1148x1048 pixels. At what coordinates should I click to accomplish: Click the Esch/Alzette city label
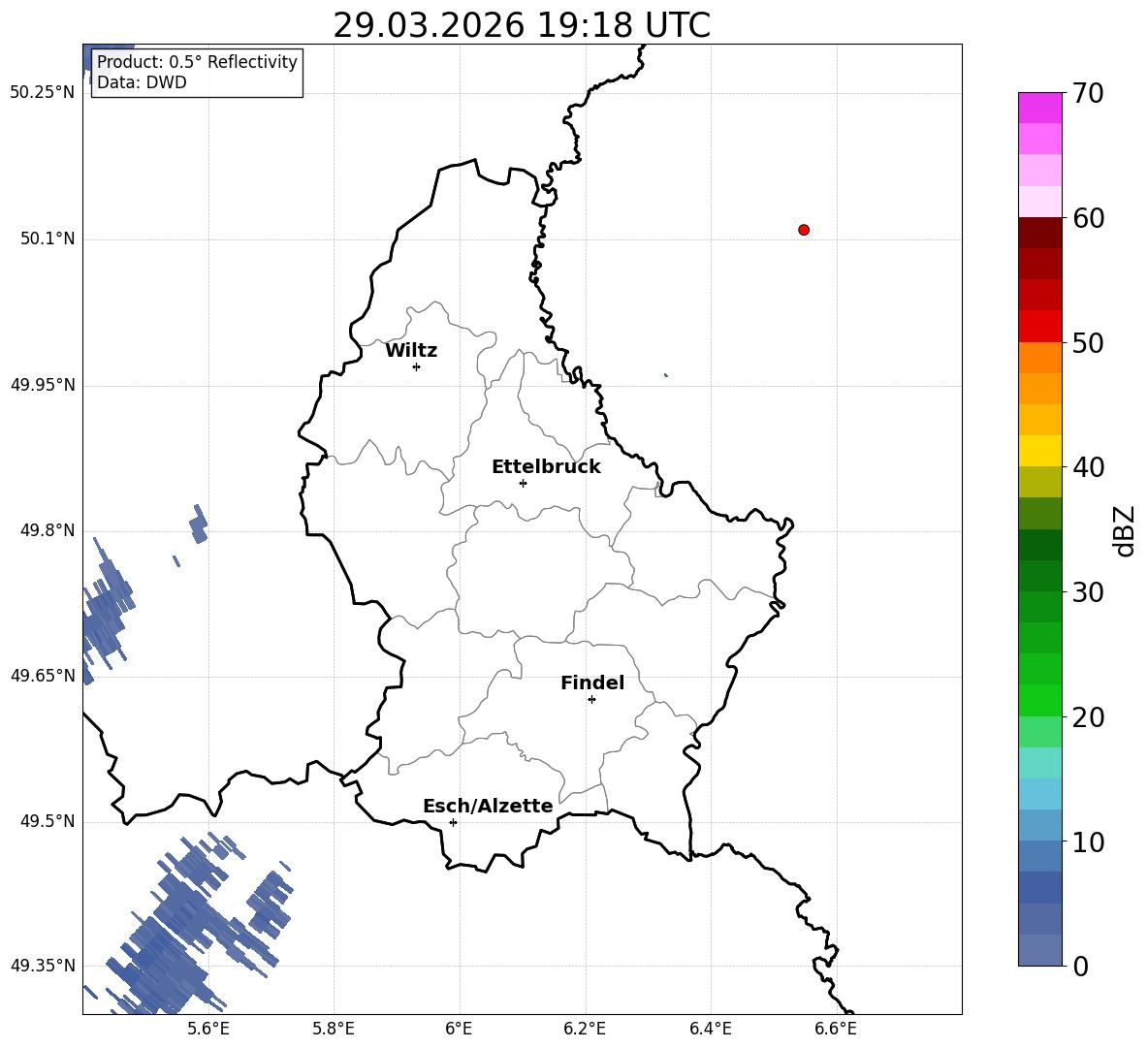click(x=489, y=806)
